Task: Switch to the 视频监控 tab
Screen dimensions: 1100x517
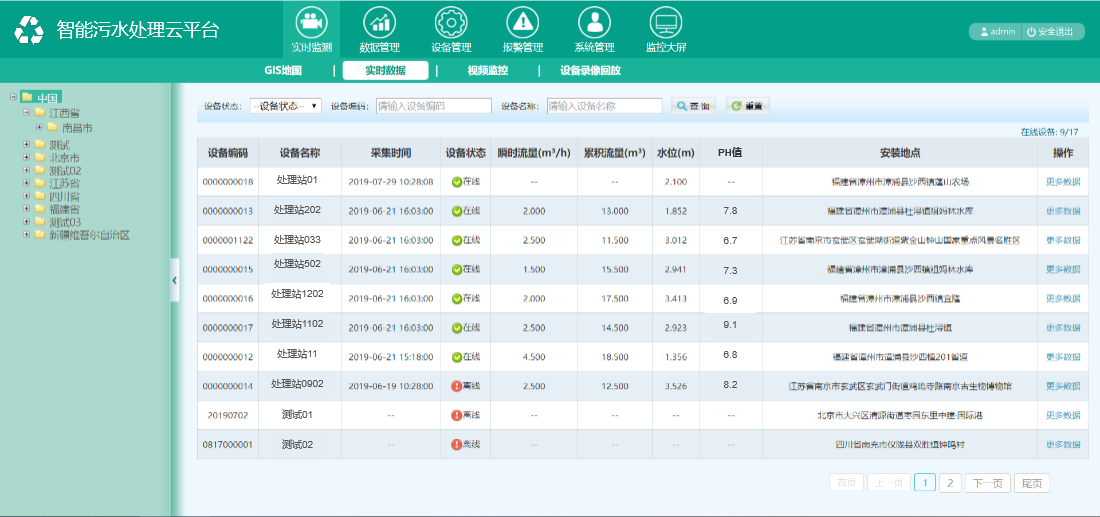Action: (x=487, y=71)
